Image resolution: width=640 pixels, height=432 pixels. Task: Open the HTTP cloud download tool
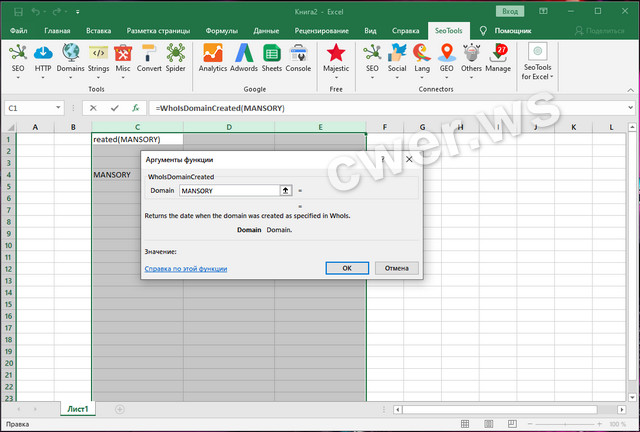[43, 60]
